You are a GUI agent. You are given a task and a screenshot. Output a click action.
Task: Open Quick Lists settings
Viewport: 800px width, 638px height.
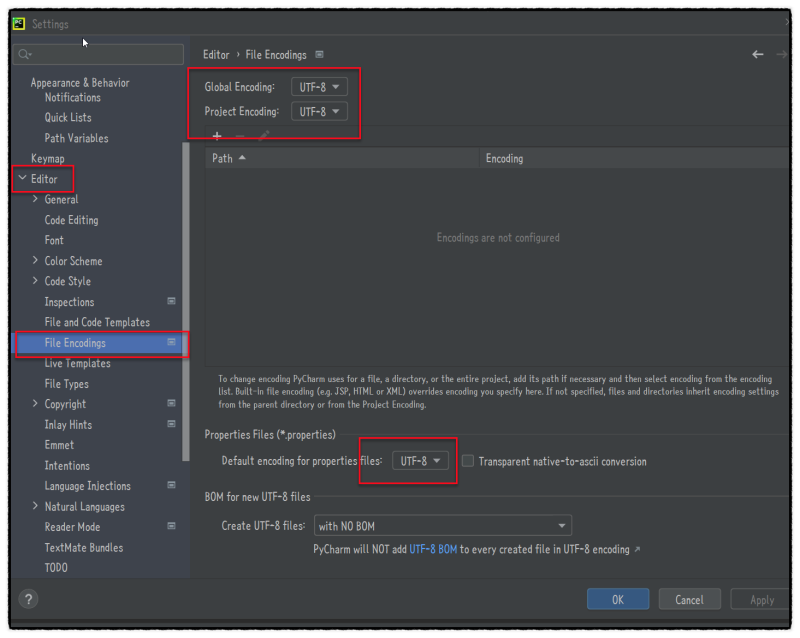coord(68,117)
